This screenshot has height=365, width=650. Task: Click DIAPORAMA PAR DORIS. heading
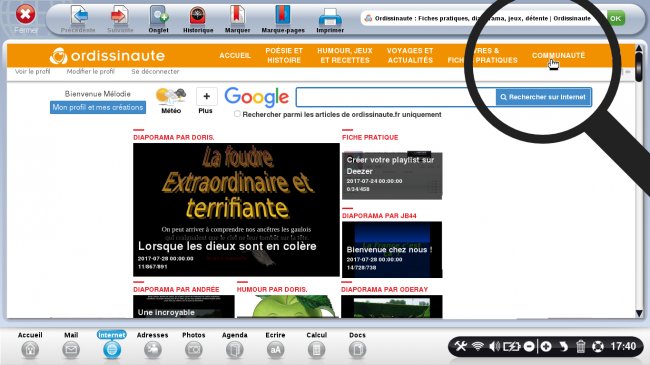174,137
